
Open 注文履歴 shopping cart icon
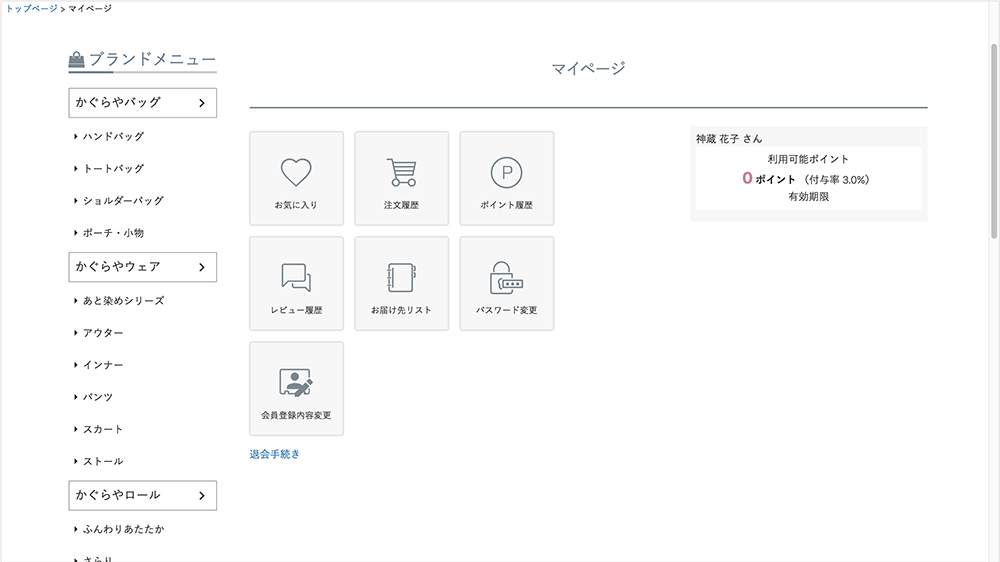401,174
